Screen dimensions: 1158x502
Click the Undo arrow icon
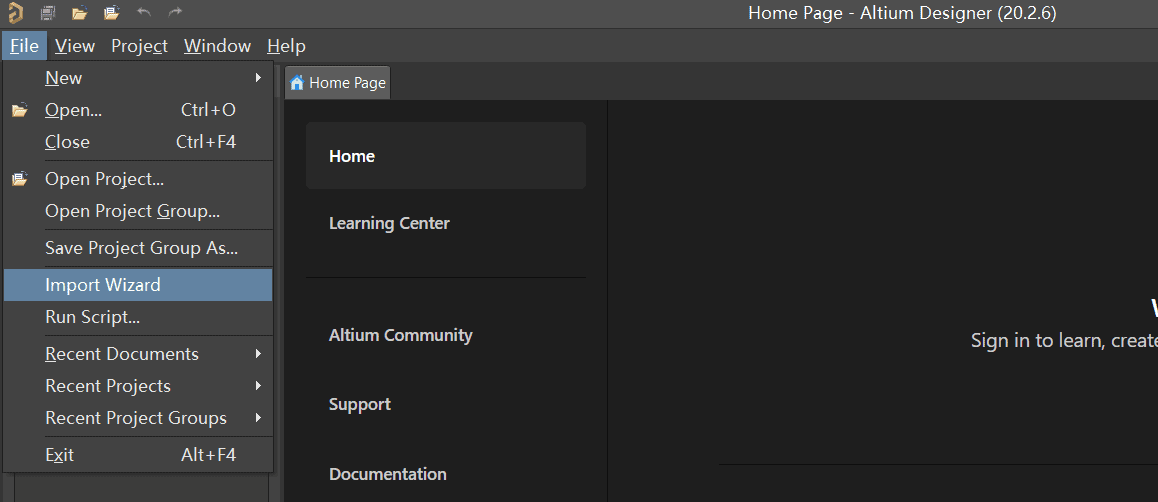tap(144, 13)
